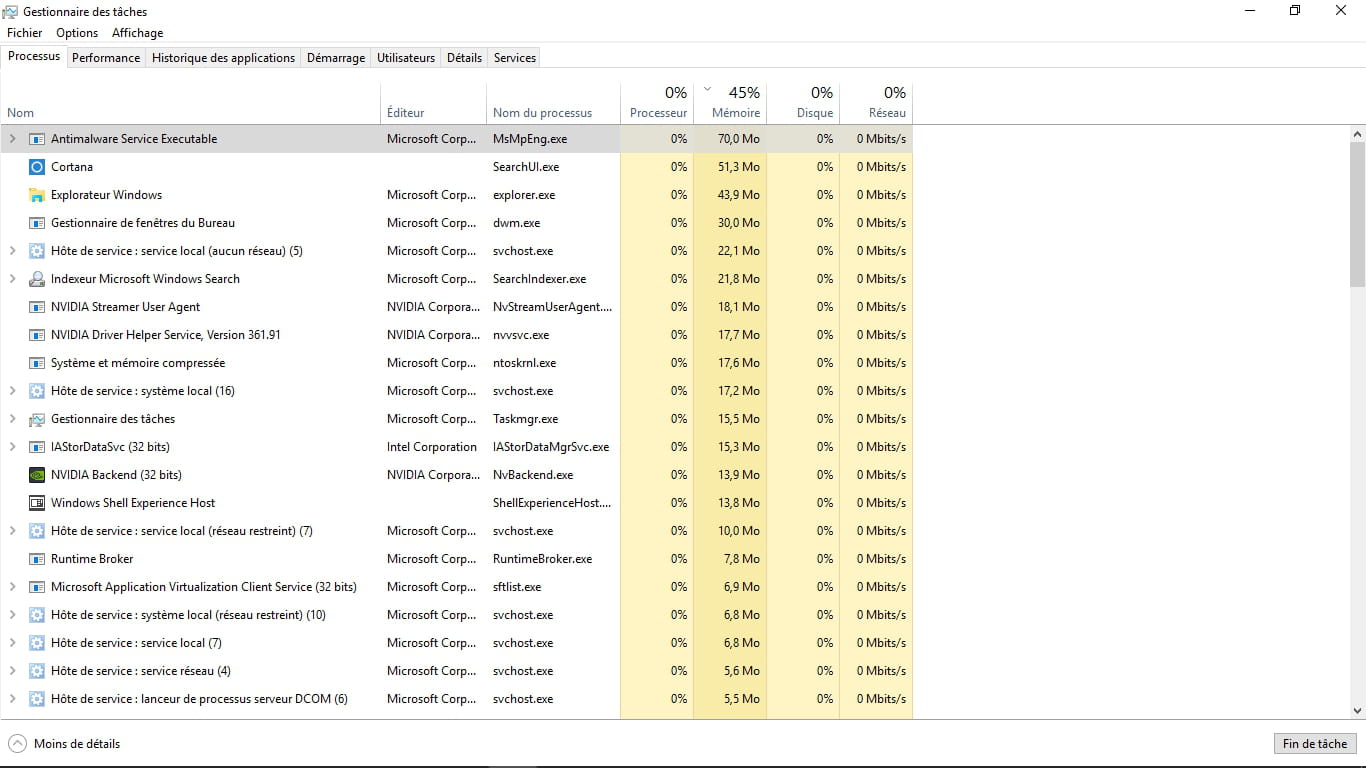Viewport: 1366px width, 768px height.
Task: Switch to the Utilisateurs tab
Action: tap(406, 58)
